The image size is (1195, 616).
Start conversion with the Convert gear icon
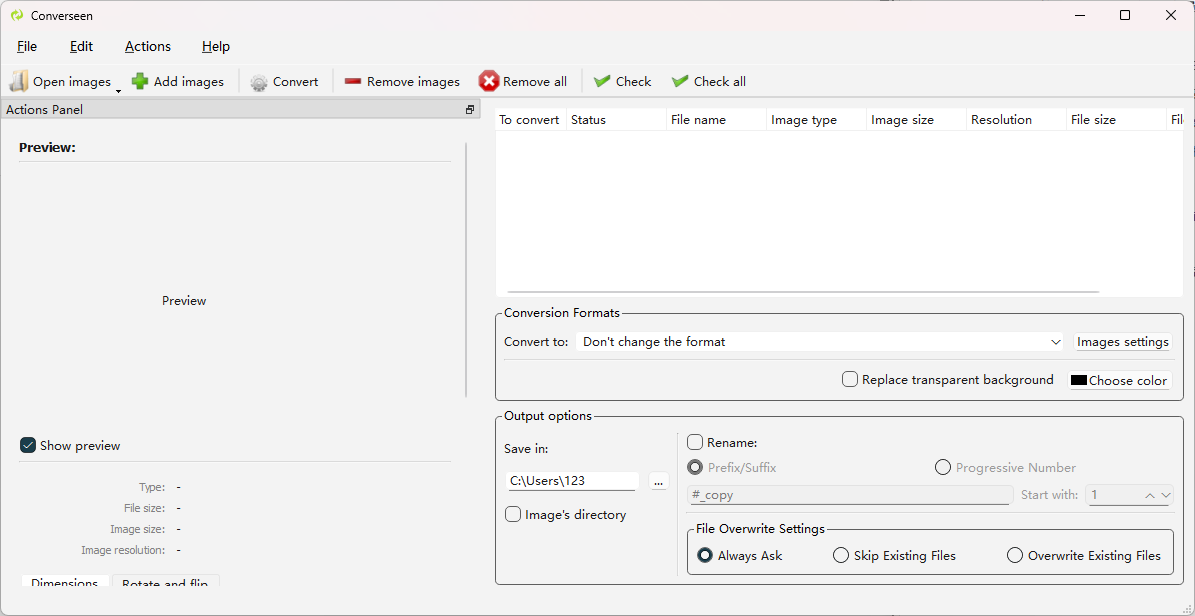point(259,82)
